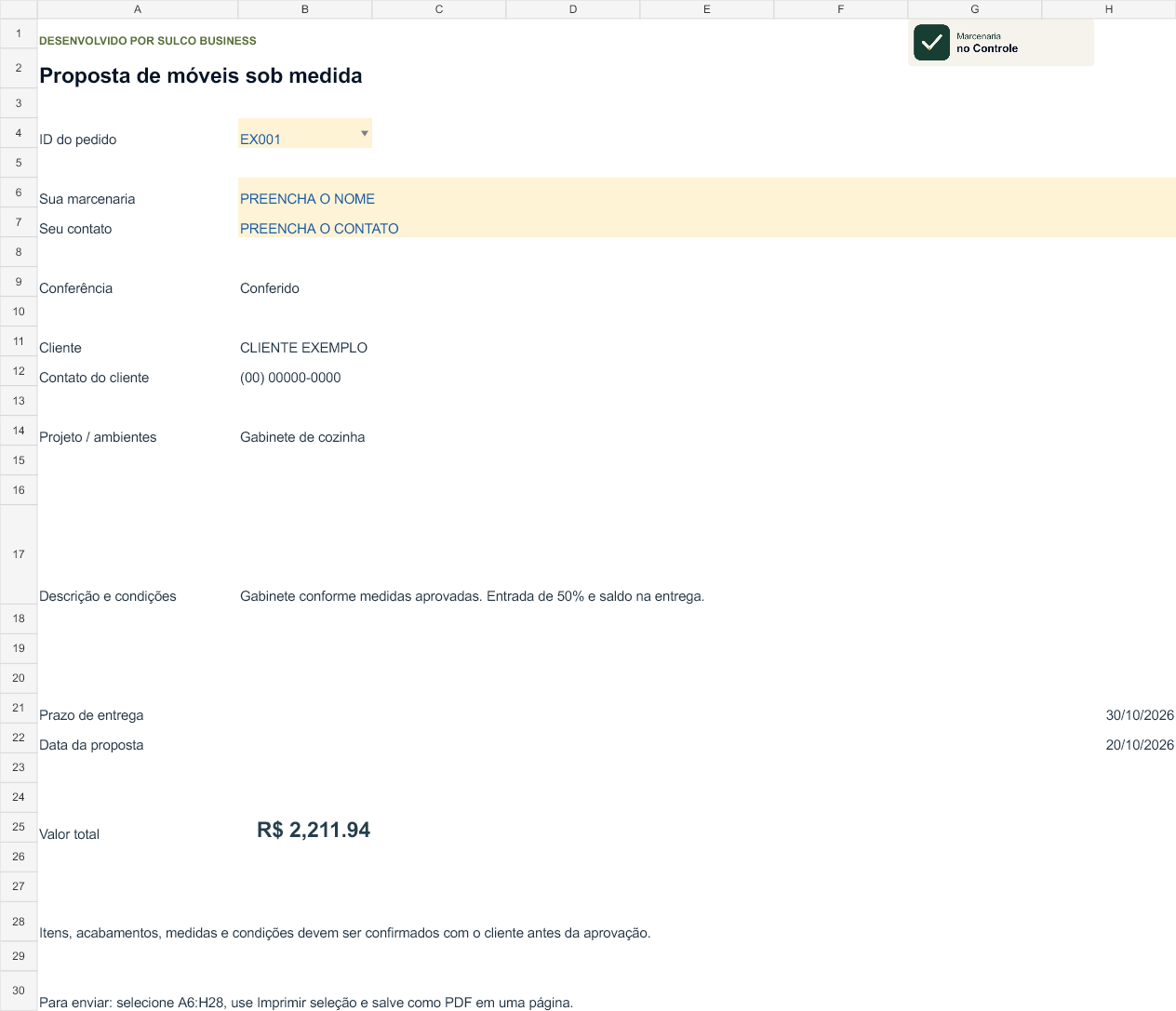Click the proposal date '20/10/2026'
This screenshot has height=1011, width=1176.
point(1140,745)
